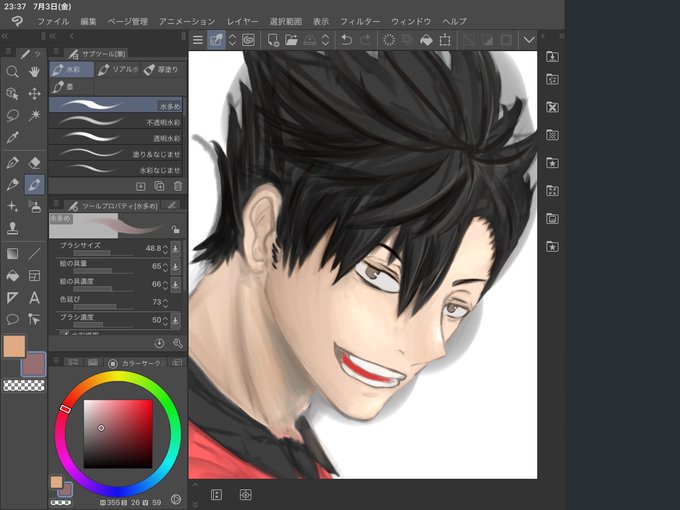Delete sub tool with trash icon
This screenshot has width=680, height=510.
(178, 186)
